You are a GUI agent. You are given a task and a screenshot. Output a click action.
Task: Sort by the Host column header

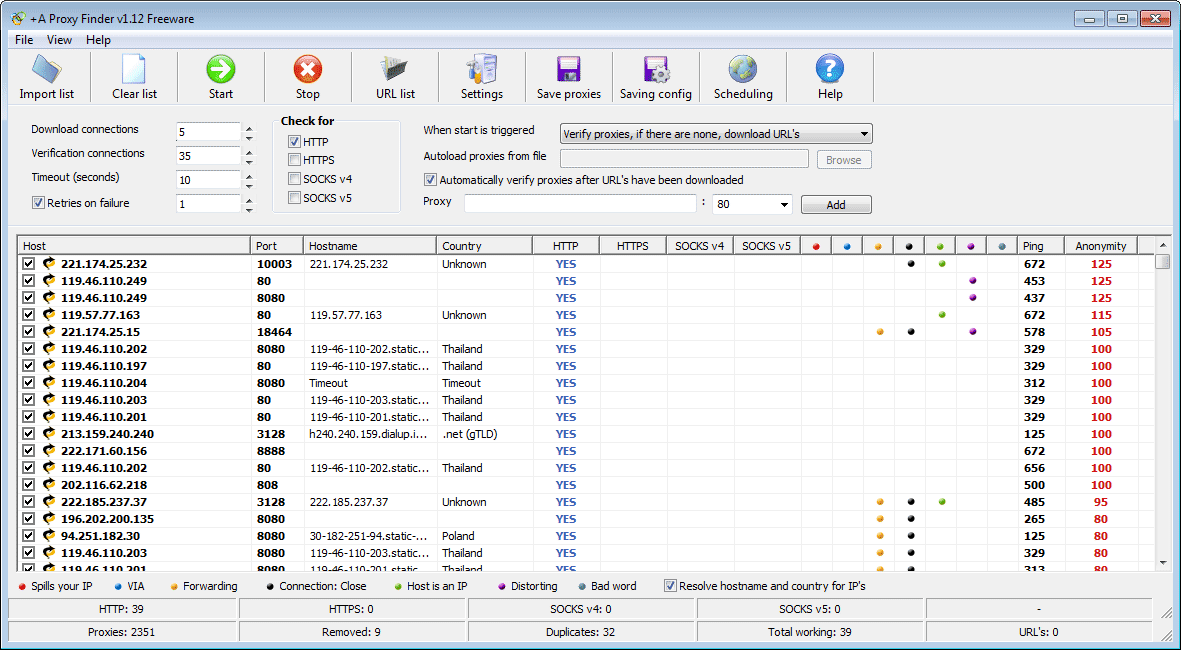pos(134,246)
